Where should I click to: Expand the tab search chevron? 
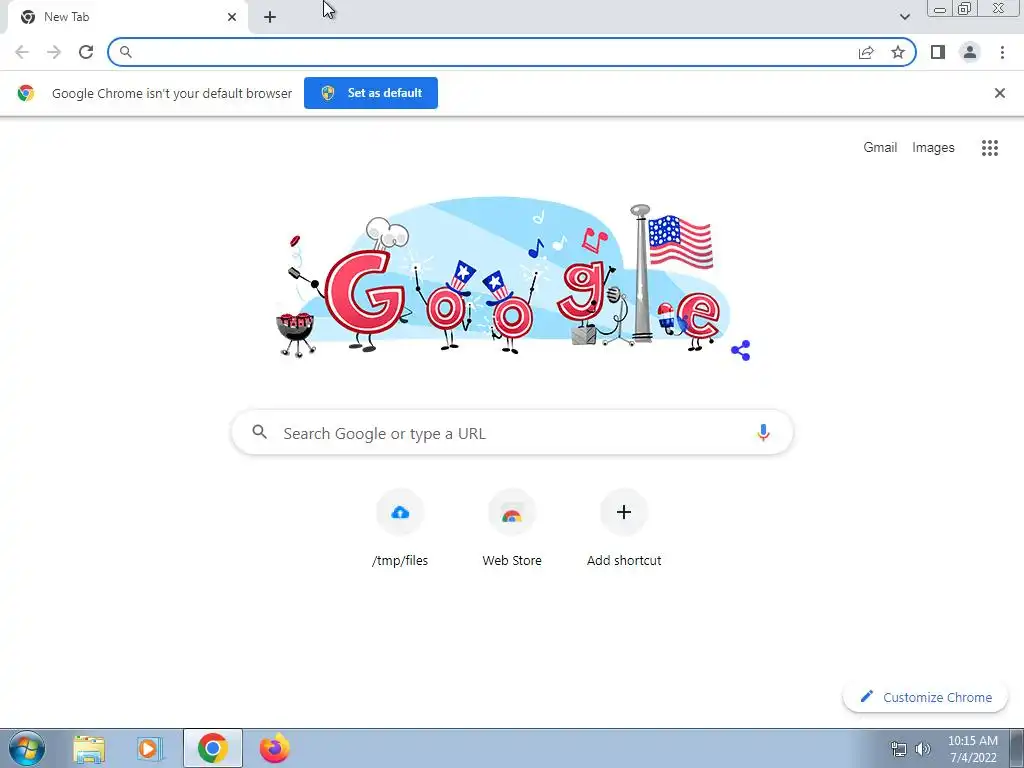[904, 17]
